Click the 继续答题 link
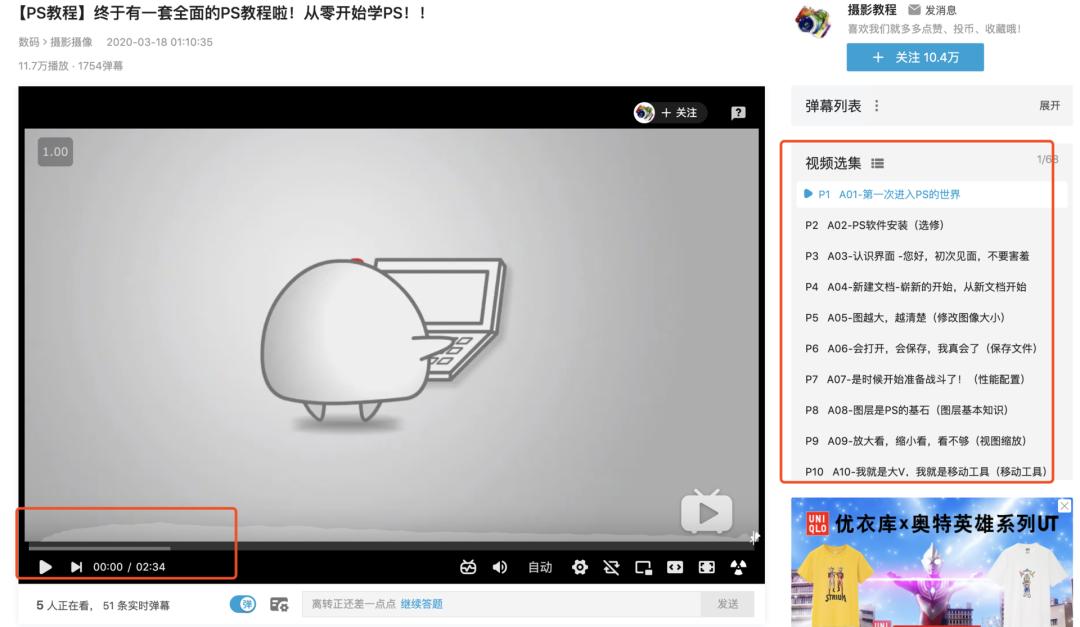This screenshot has height=627, width=1080. [x=422, y=604]
